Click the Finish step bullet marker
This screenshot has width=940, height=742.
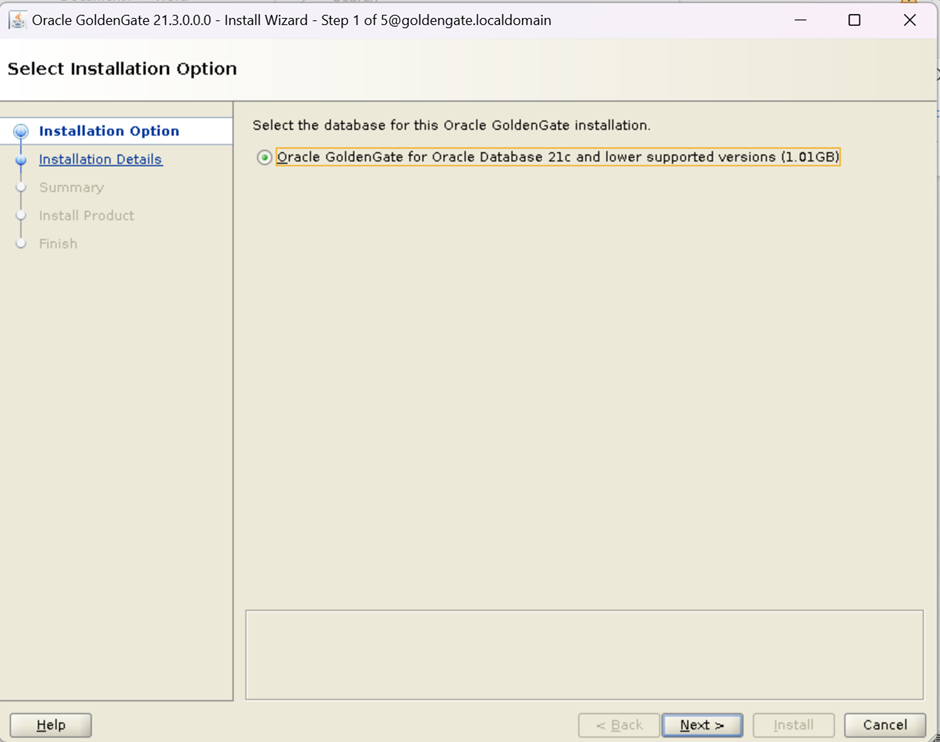pos(21,243)
